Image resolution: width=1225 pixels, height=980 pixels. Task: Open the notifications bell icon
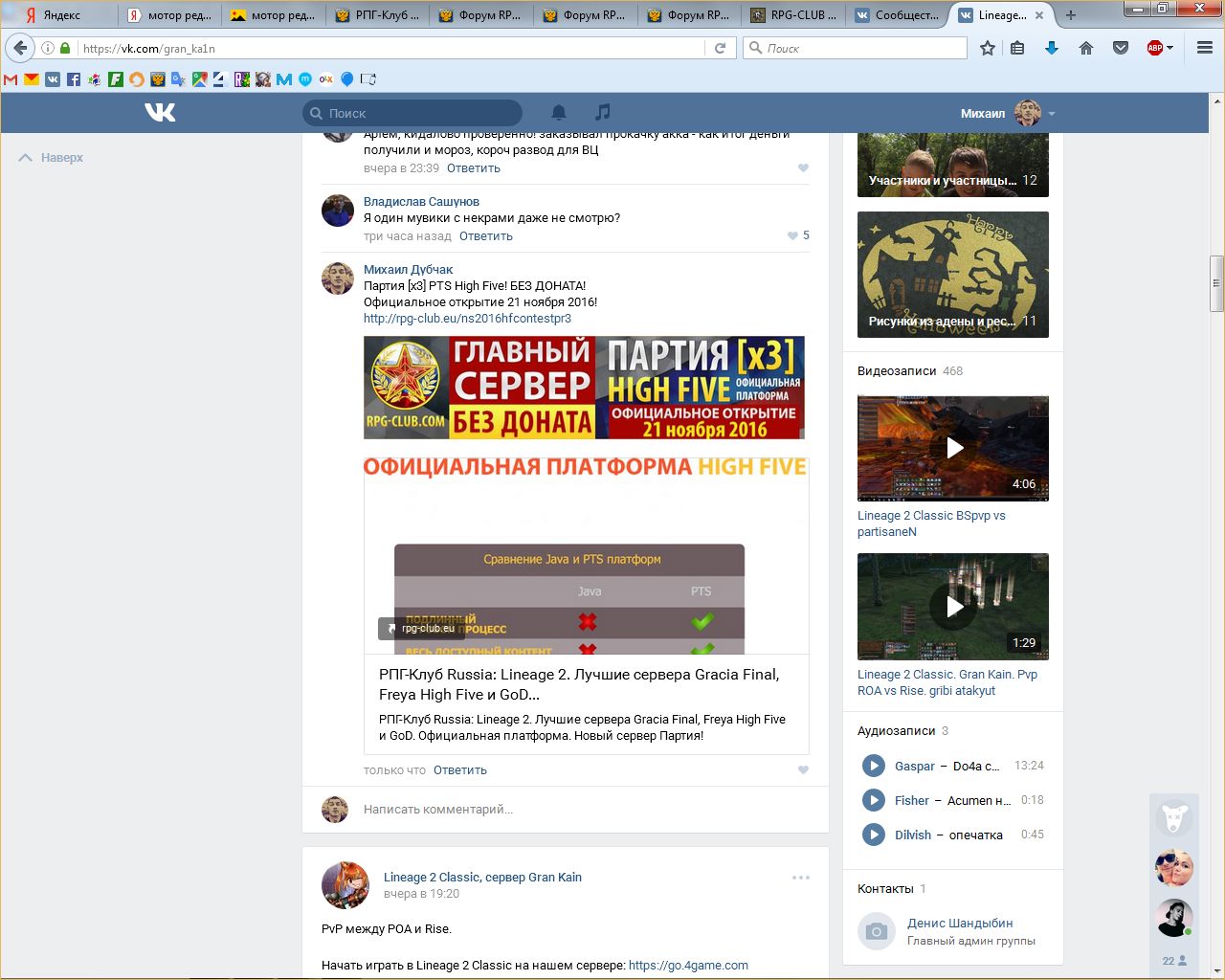[559, 113]
